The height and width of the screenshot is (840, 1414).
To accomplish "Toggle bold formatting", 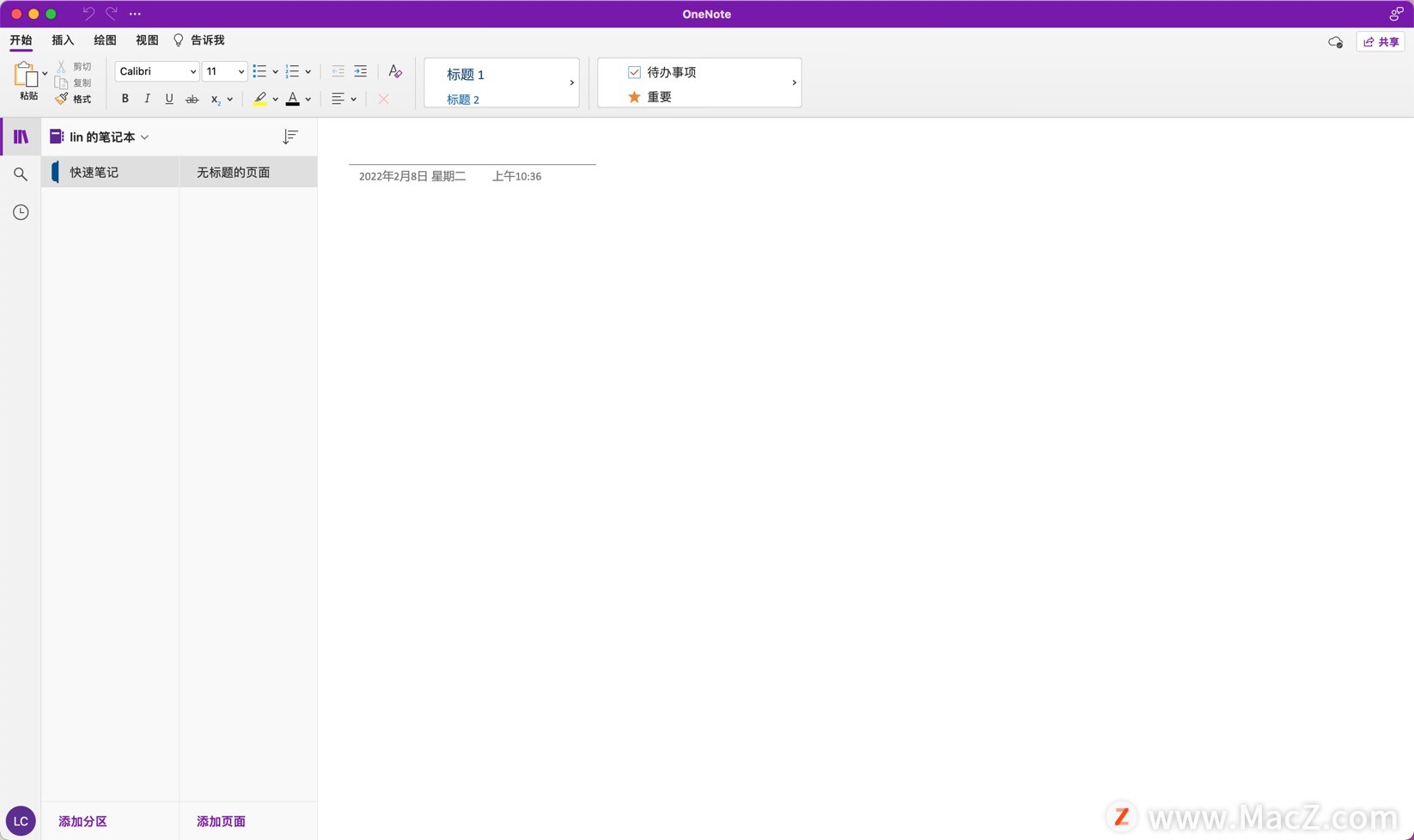I will click(125, 99).
